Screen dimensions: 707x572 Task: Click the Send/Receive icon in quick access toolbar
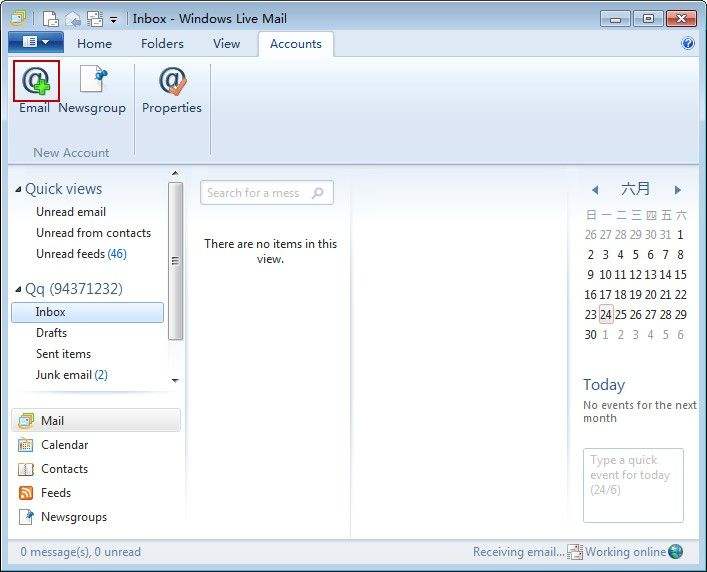(95, 19)
